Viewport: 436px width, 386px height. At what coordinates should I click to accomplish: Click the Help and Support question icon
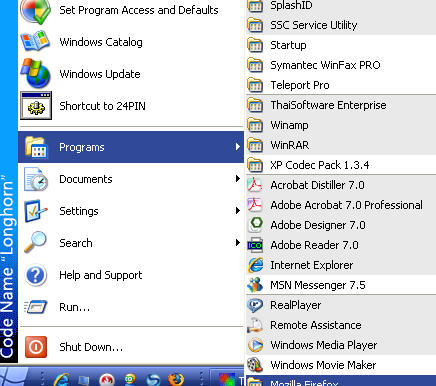36,275
